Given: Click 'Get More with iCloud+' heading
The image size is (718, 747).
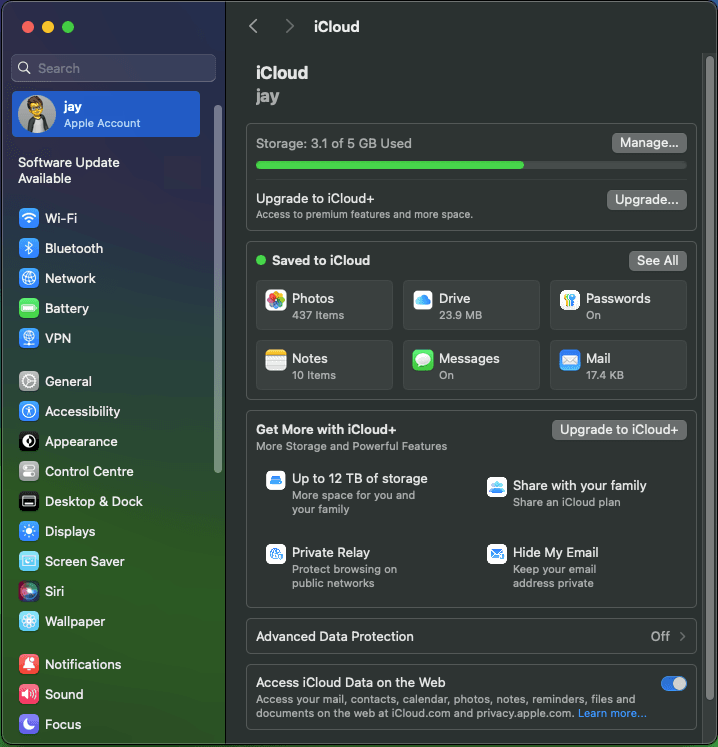Looking at the screenshot, I should (326, 430).
